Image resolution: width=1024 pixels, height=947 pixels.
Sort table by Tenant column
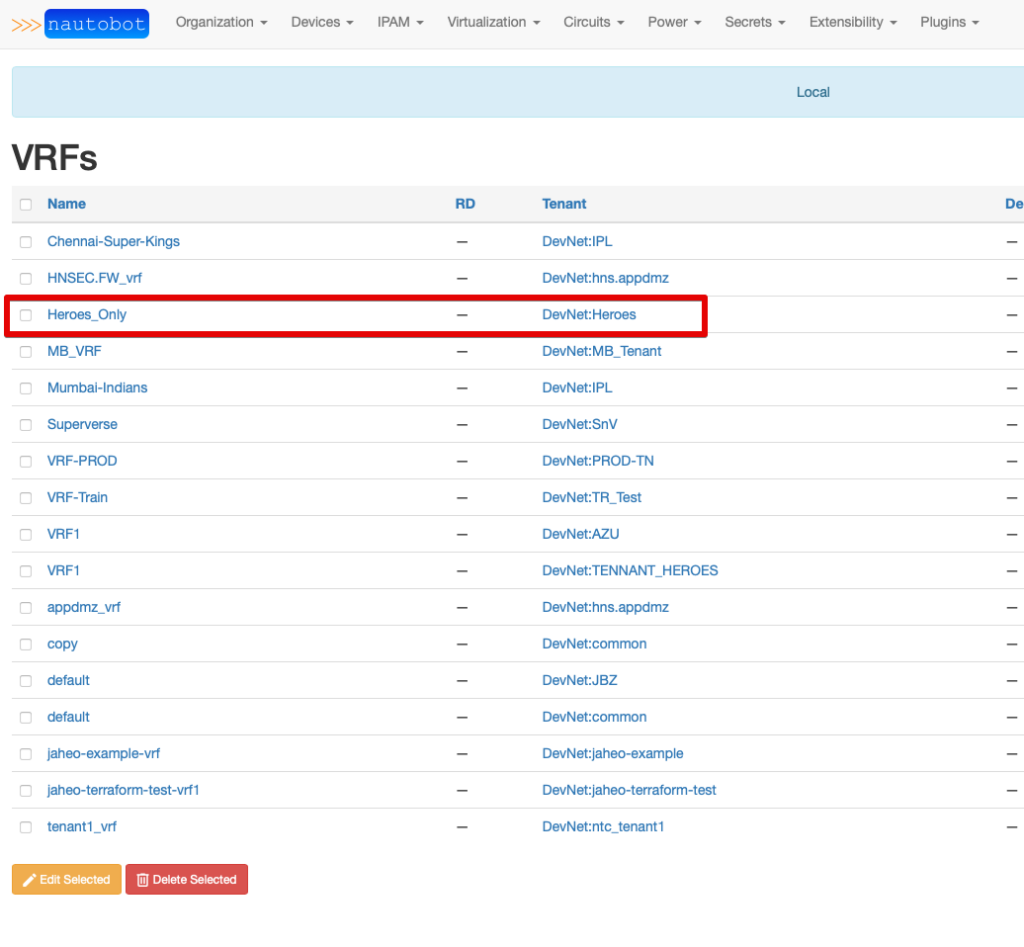pos(564,204)
